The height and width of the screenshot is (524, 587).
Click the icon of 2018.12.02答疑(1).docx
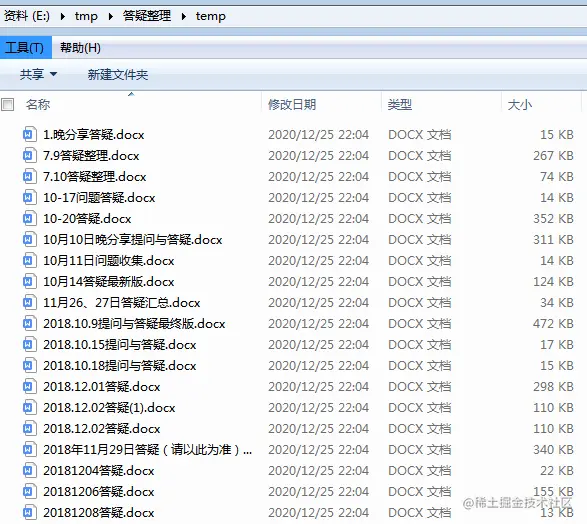[30, 407]
